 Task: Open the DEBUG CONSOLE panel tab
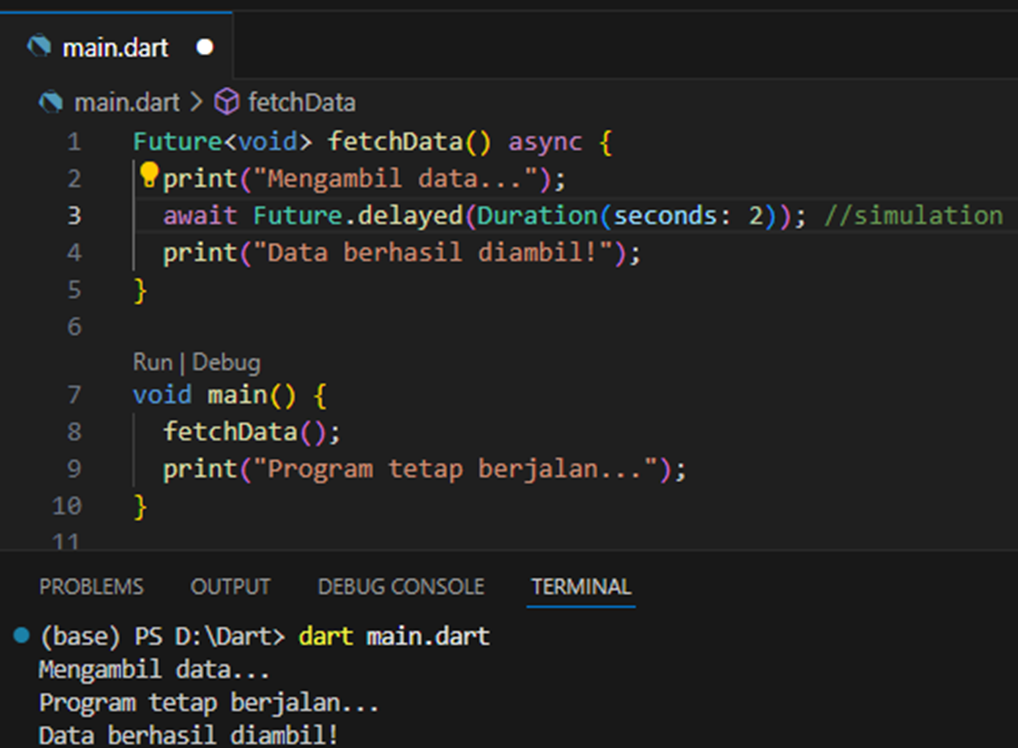400,587
